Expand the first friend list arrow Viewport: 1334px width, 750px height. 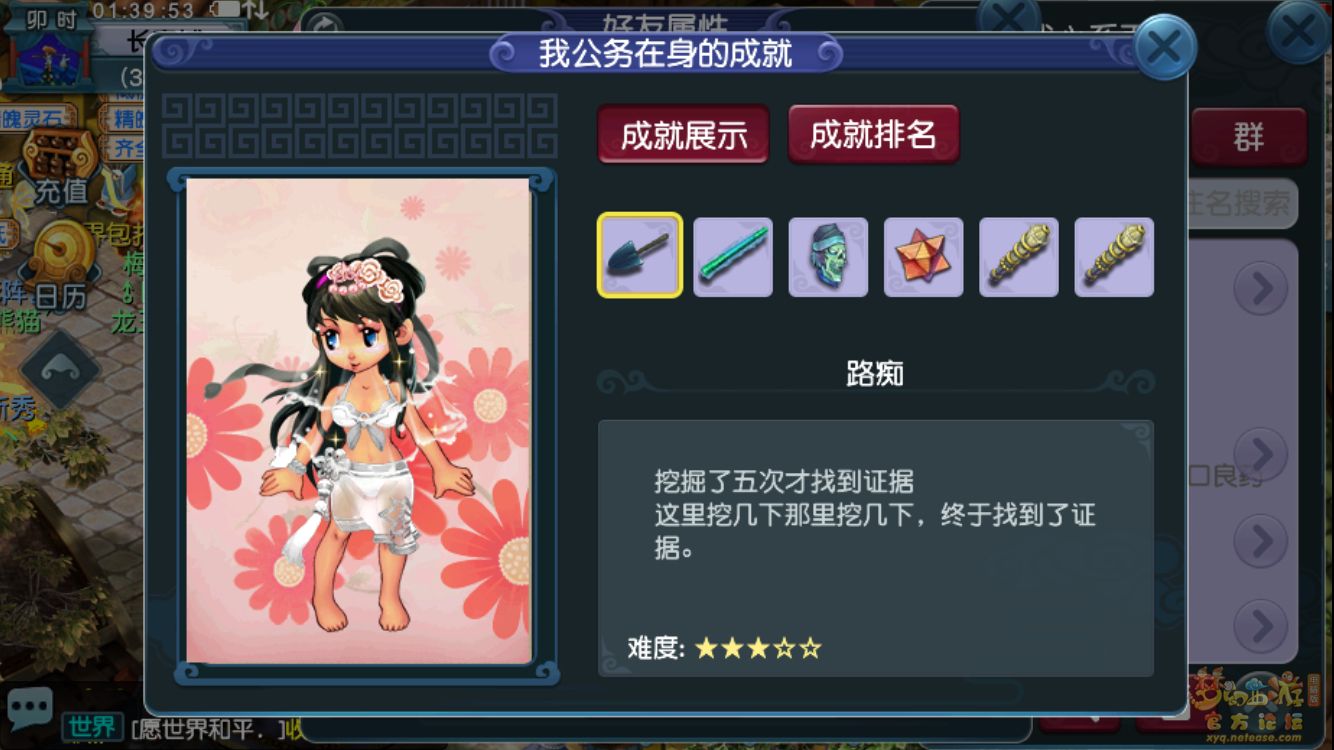click(1260, 289)
